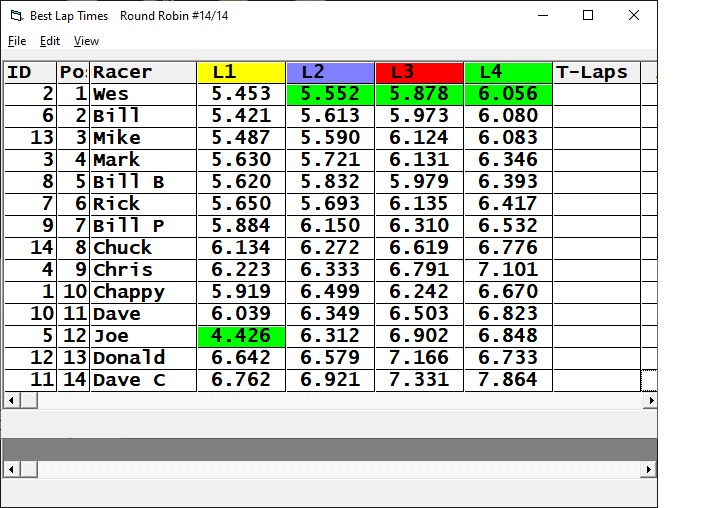Select Joe's highlighted 4.426 L1 cell

pos(241,336)
